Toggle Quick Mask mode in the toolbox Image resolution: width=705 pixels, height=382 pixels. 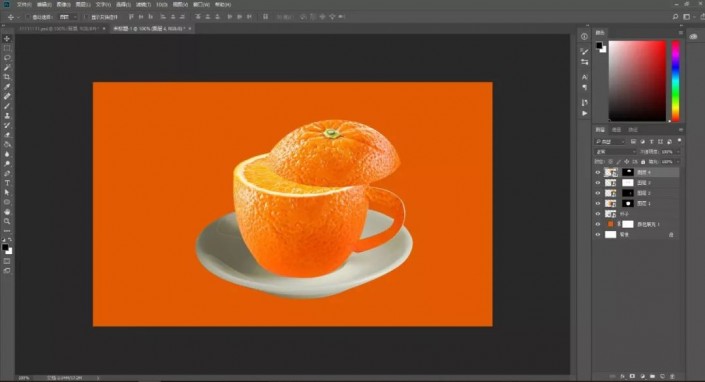click(7, 261)
